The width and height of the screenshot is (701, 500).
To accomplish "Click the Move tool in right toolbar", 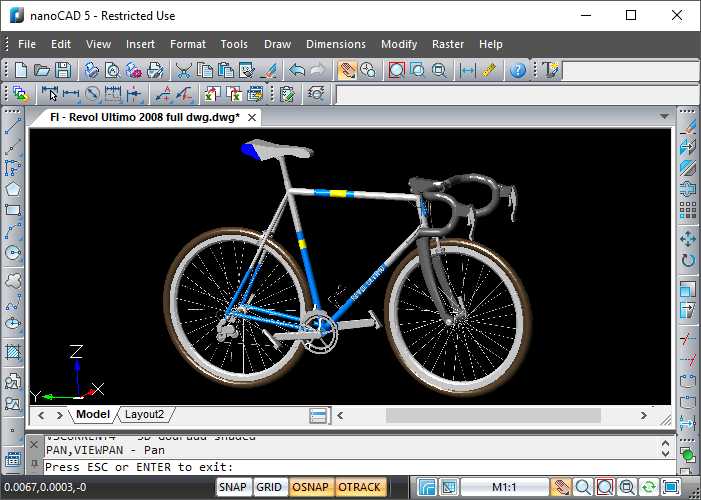I will [688, 239].
